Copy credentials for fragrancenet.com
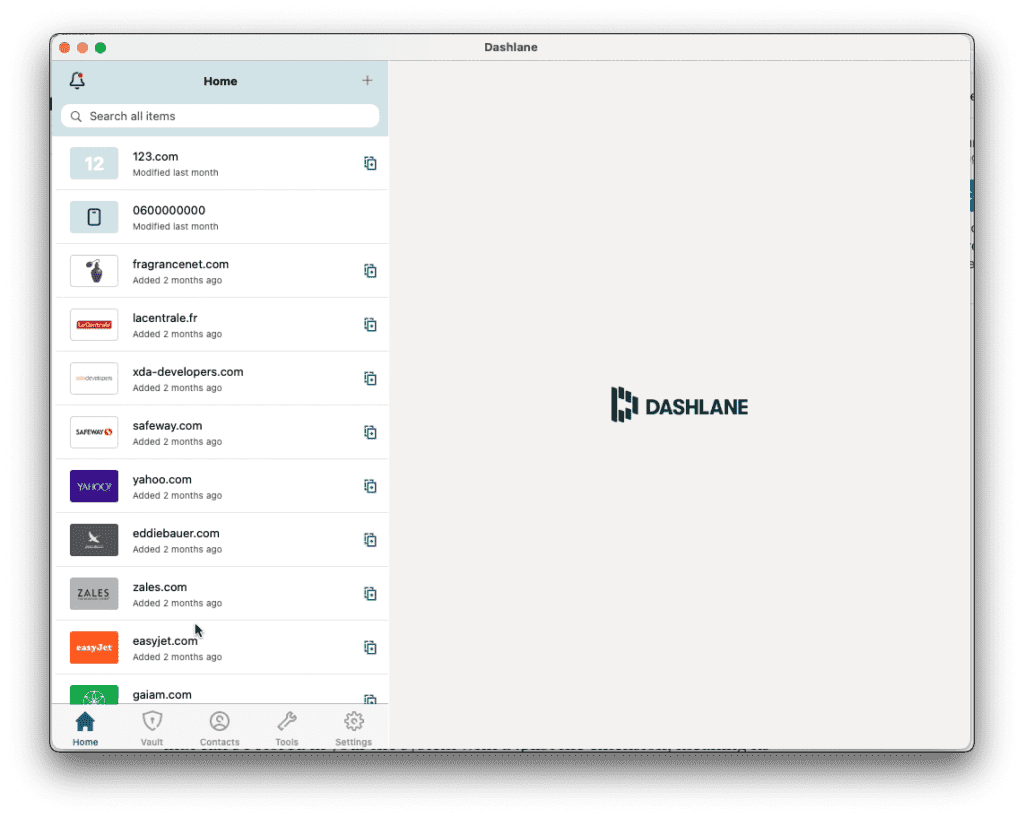The width and height of the screenshot is (1024, 818). pos(370,271)
